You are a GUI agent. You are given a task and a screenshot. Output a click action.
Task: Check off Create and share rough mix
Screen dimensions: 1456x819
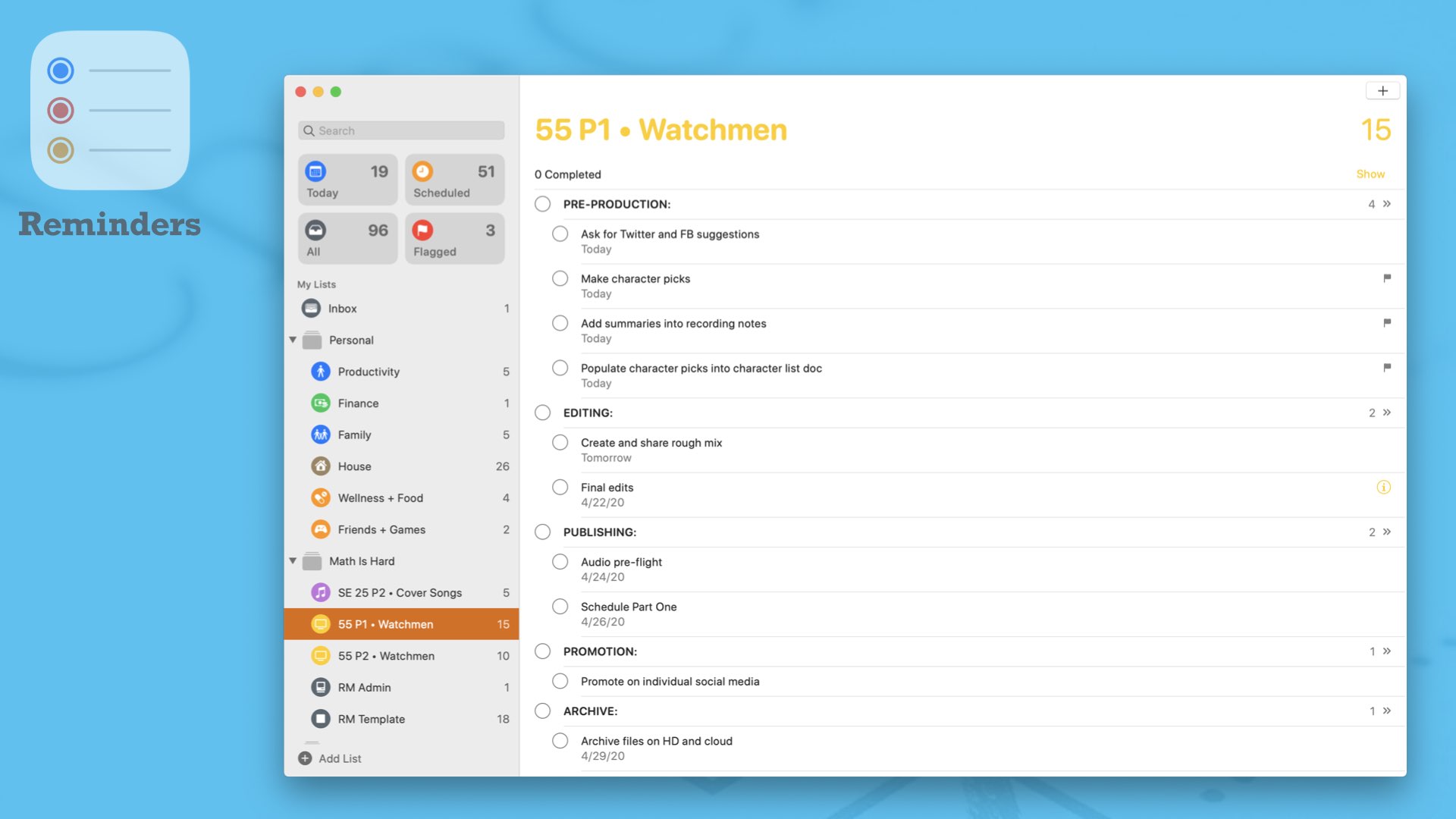click(x=560, y=442)
